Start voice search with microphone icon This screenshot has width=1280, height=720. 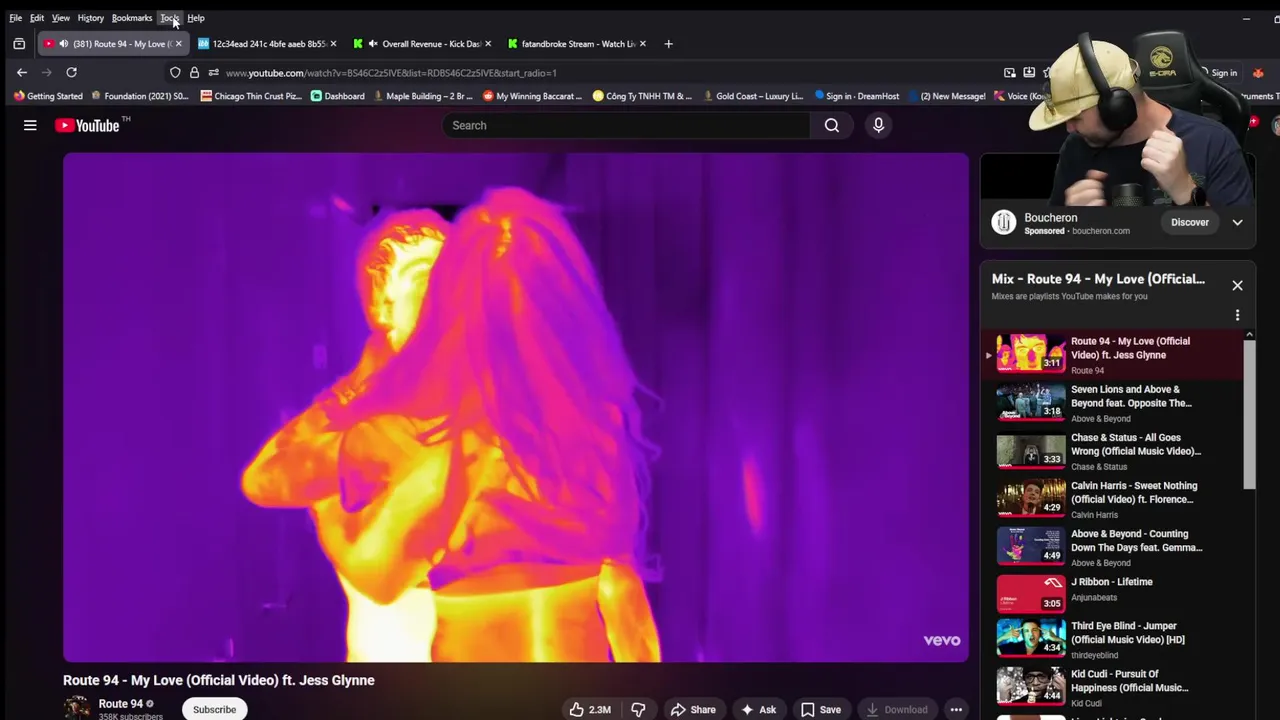tap(878, 125)
